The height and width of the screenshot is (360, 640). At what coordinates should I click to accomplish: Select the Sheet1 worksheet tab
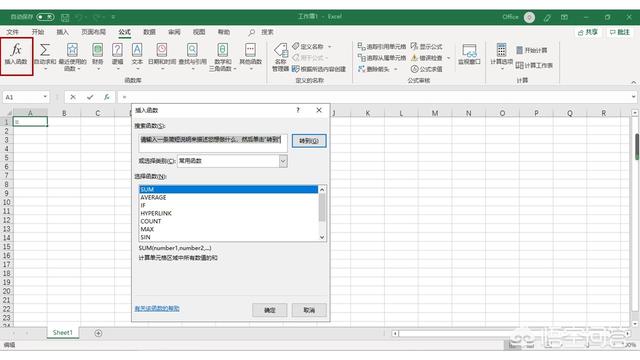coord(62,333)
